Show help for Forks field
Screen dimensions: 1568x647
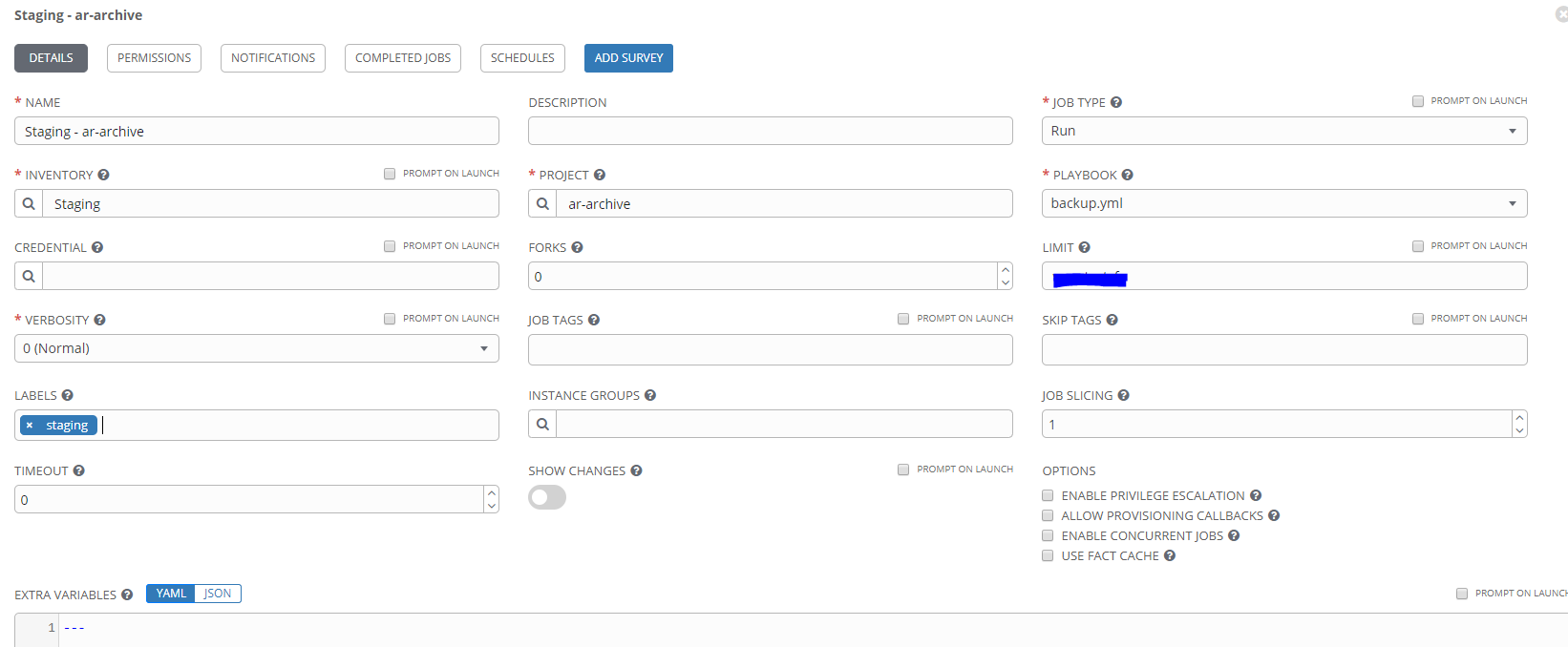pos(578,247)
